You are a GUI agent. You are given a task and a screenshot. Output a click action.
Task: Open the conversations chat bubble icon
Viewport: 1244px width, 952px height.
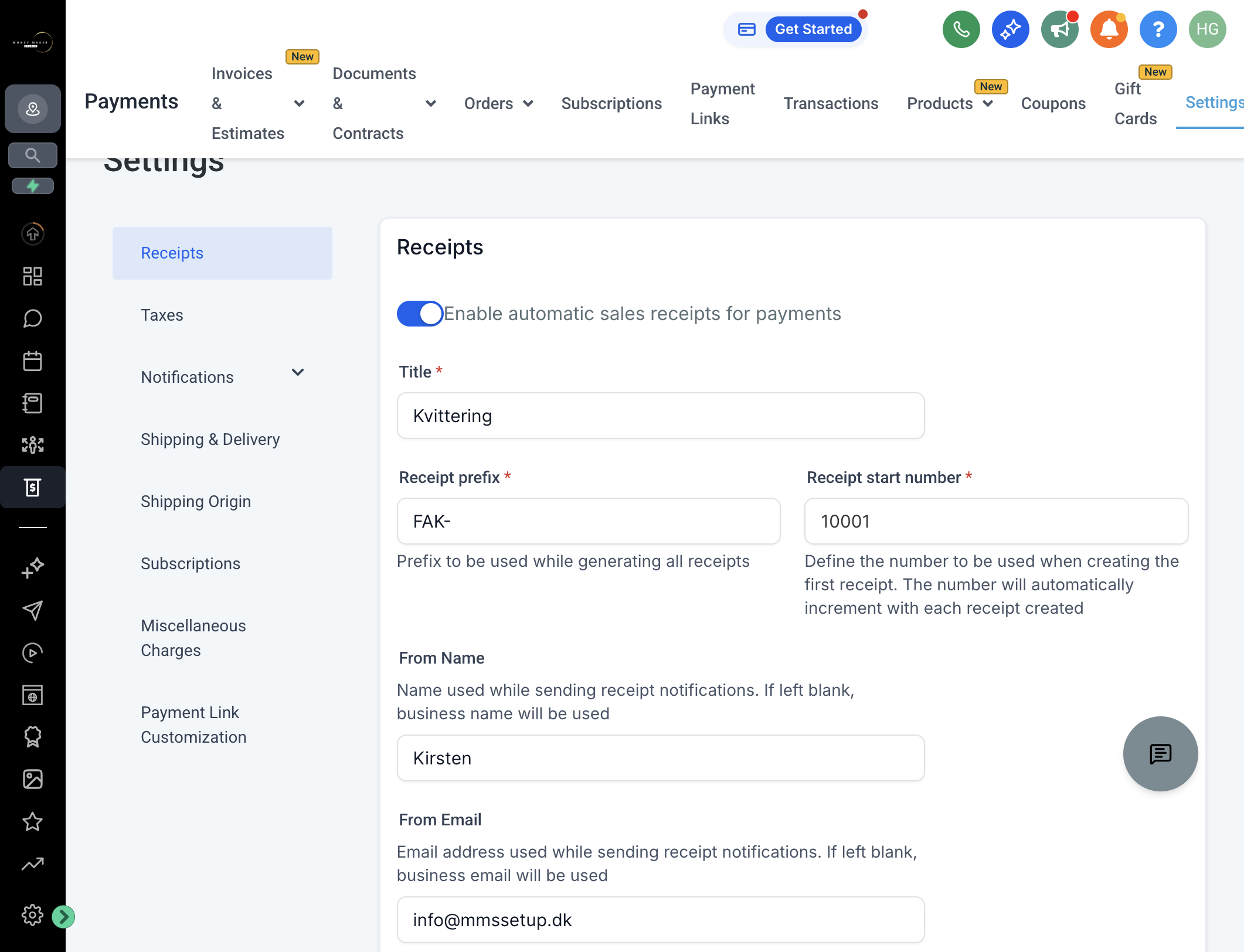click(33, 318)
